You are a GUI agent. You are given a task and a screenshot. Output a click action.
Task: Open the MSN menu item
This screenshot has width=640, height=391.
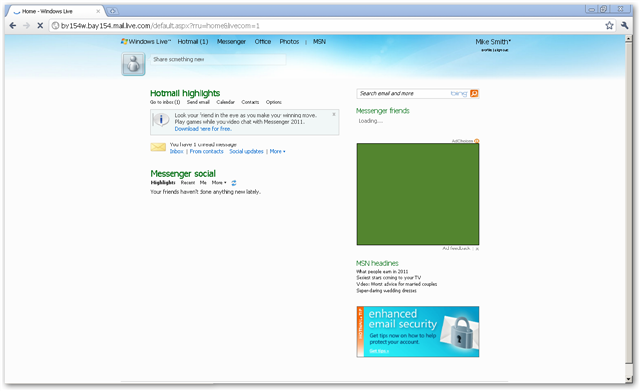(319, 42)
